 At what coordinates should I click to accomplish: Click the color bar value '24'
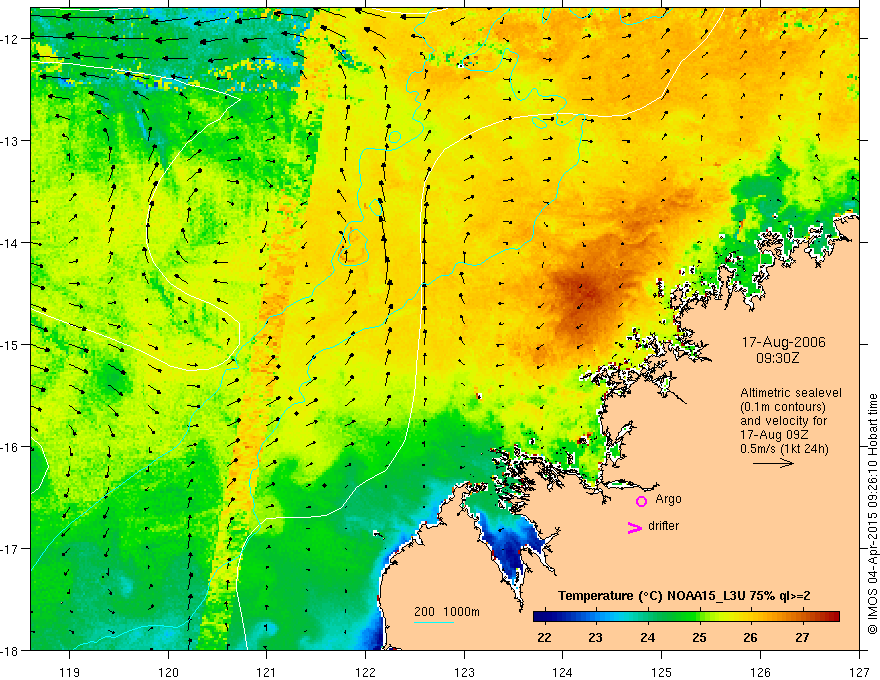[x=648, y=638]
